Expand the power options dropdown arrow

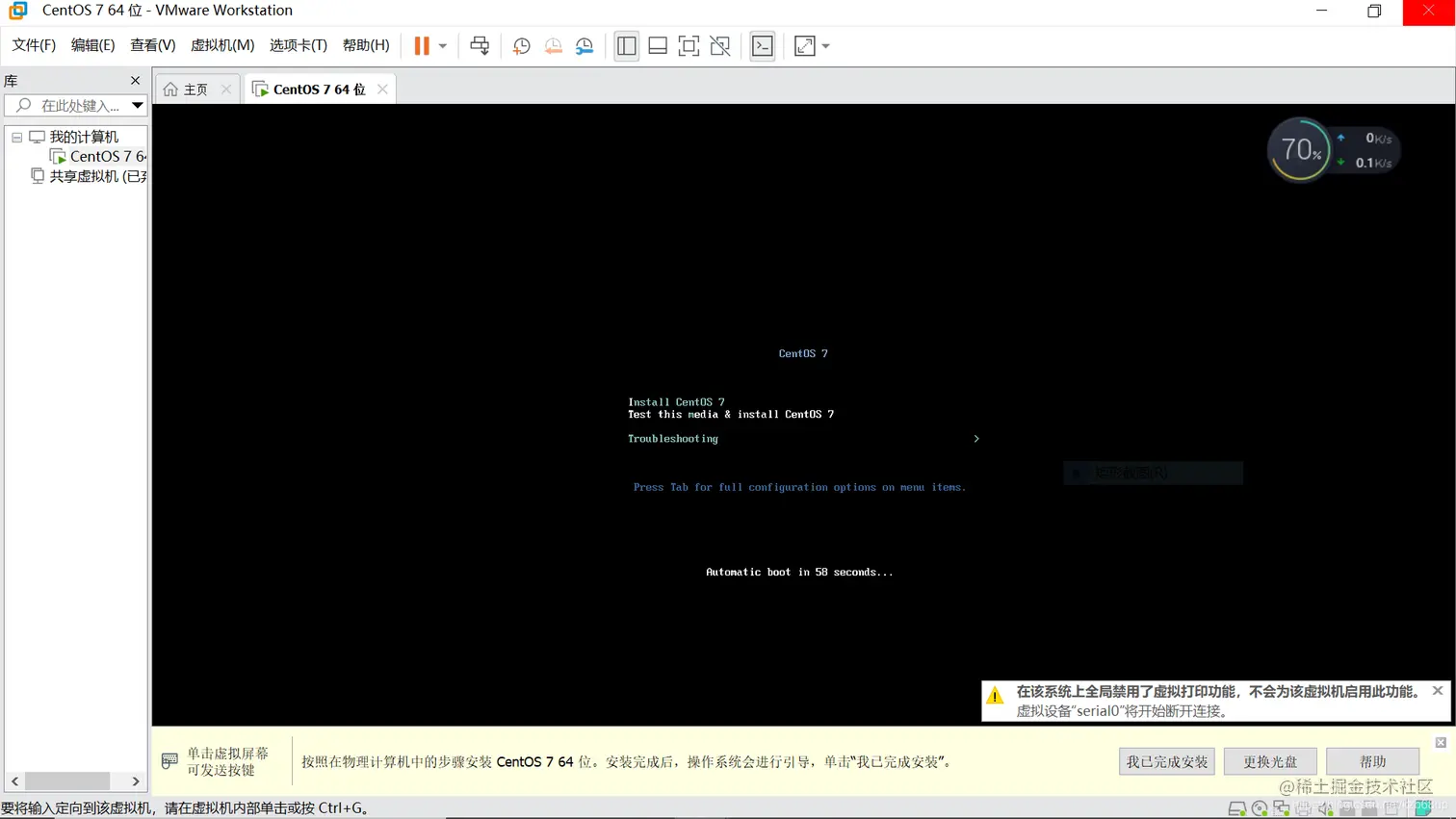[443, 45]
